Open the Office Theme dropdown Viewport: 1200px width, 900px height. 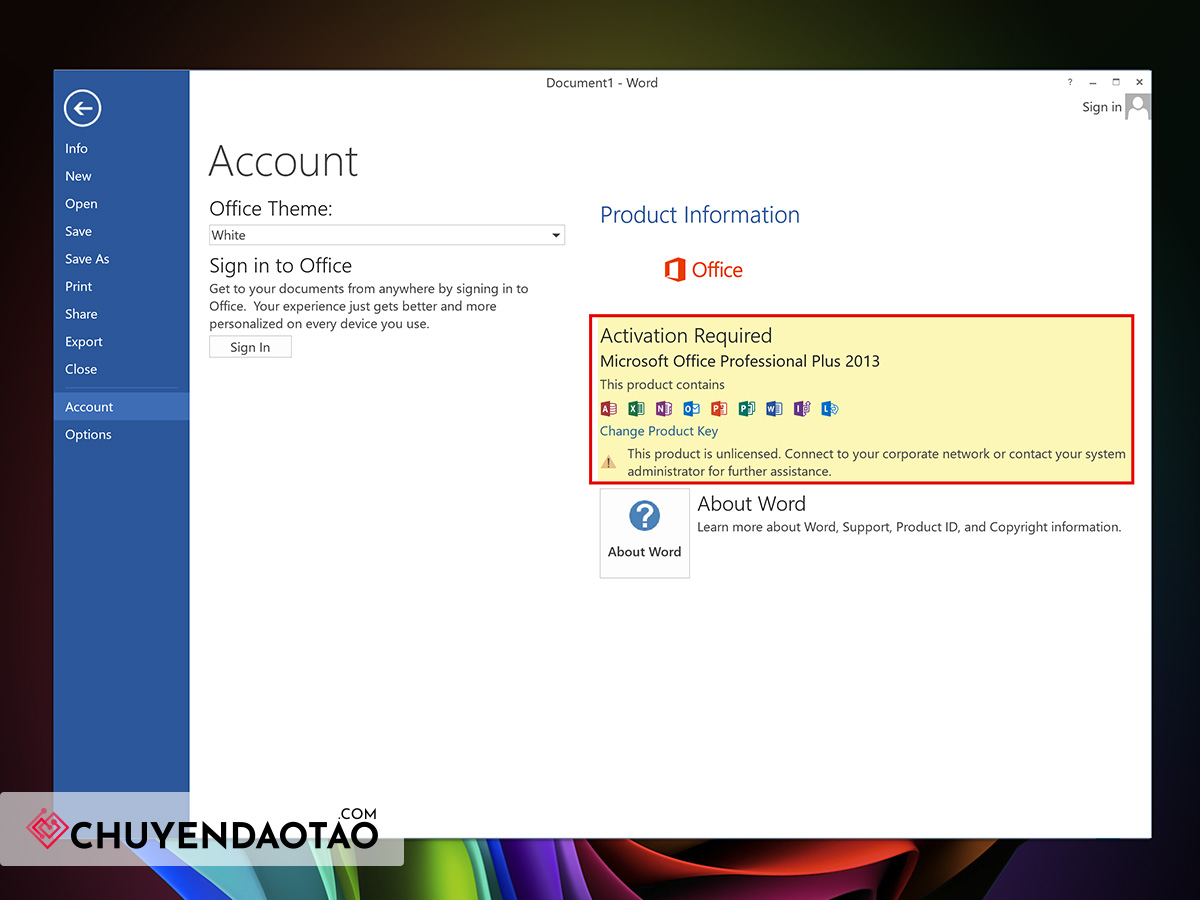pos(387,235)
